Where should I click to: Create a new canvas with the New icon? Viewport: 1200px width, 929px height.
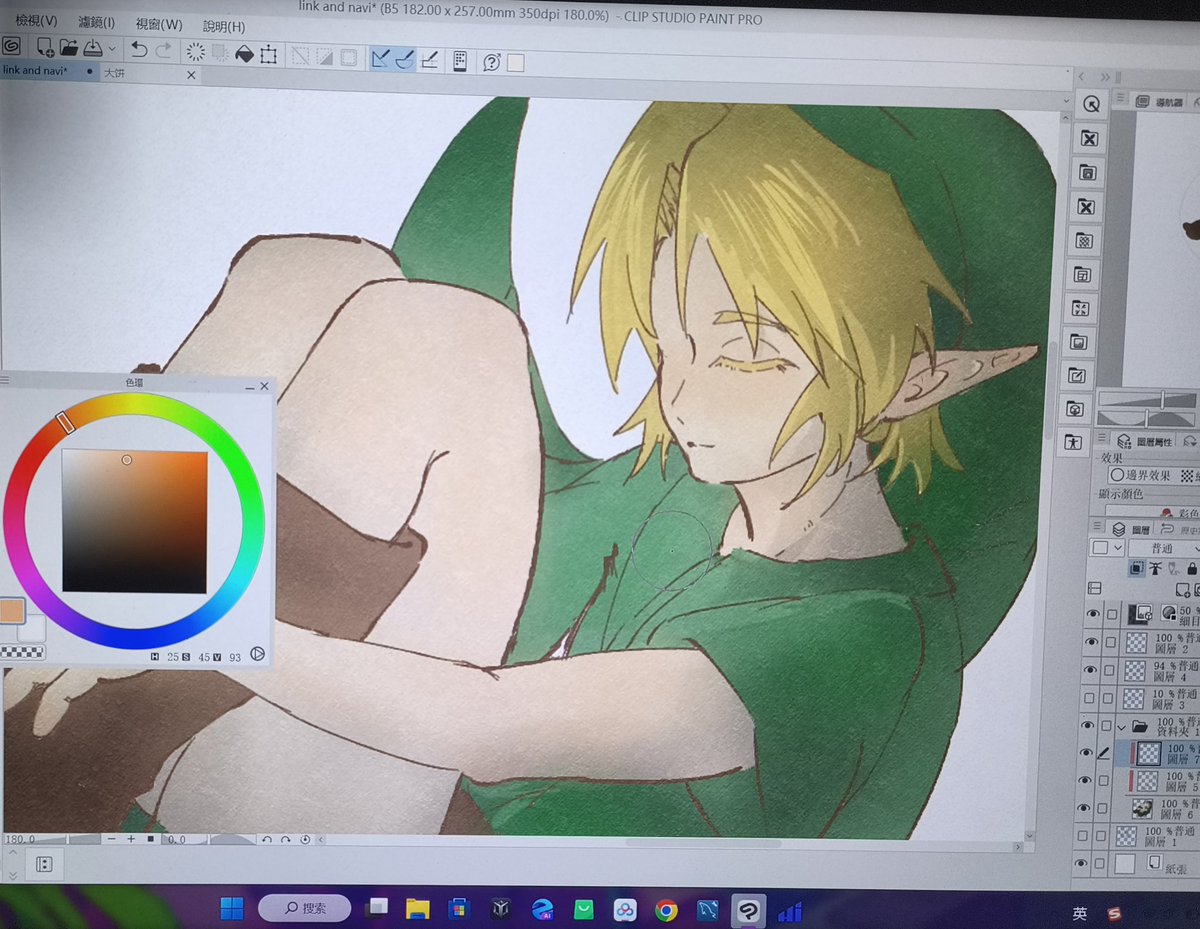pos(45,47)
